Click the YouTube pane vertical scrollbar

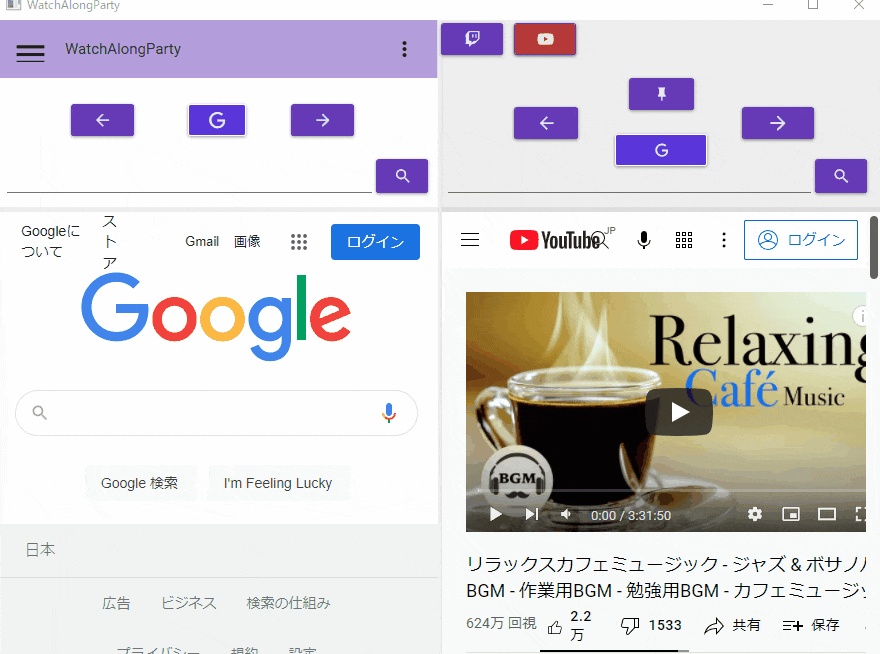[x=874, y=247]
